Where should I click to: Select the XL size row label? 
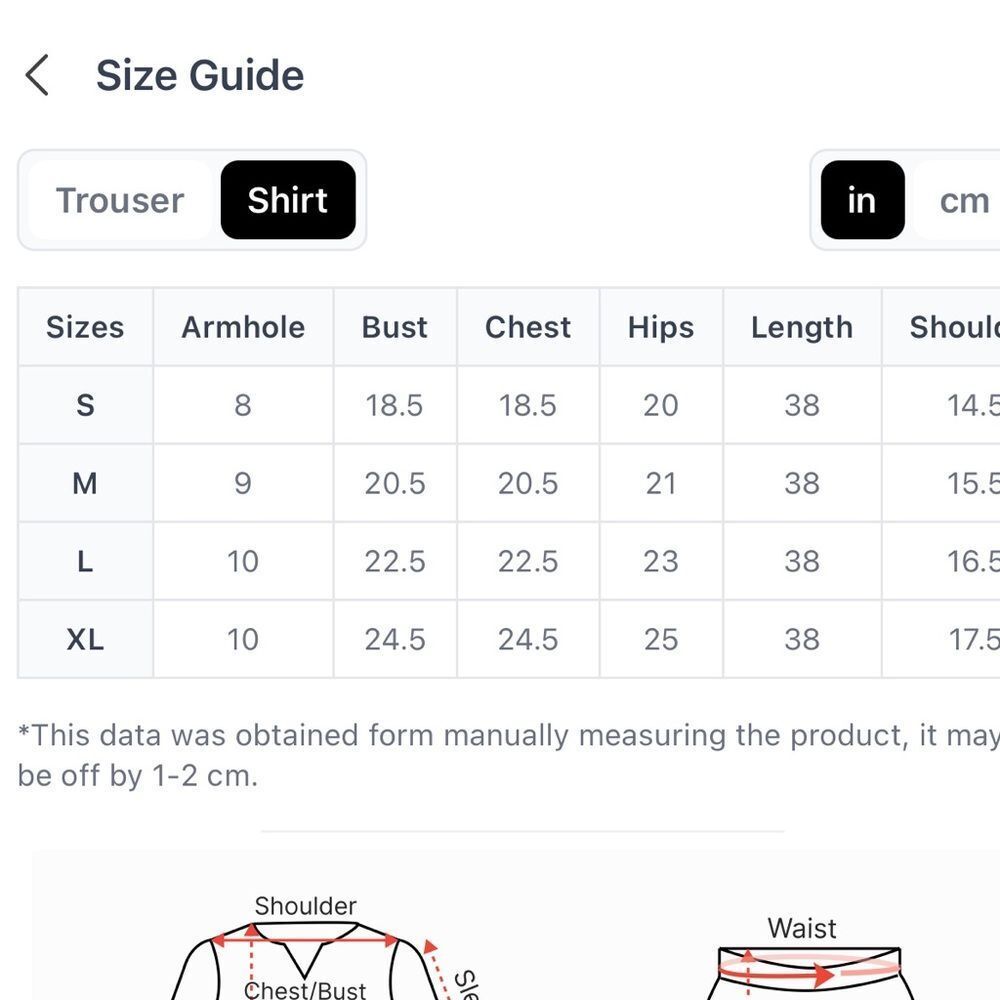pyautogui.click(x=85, y=639)
